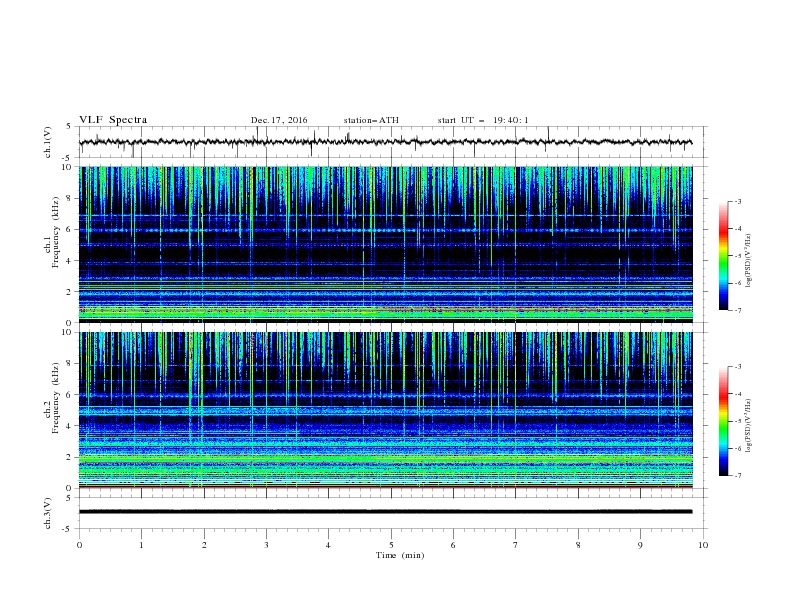Click the ch.2 frequency axis "2" tick label
Image resolution: width=792 pixels, height=612 pixels.
pos(69,457)
